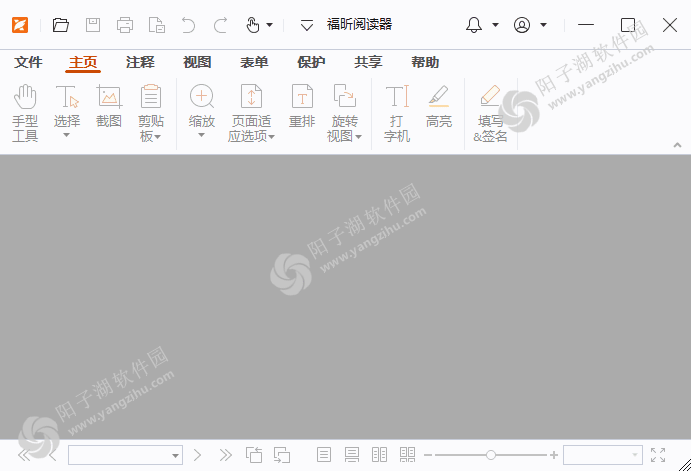Collapse the ribbon with the chevron
691x471 pixels.
point(677,145)
